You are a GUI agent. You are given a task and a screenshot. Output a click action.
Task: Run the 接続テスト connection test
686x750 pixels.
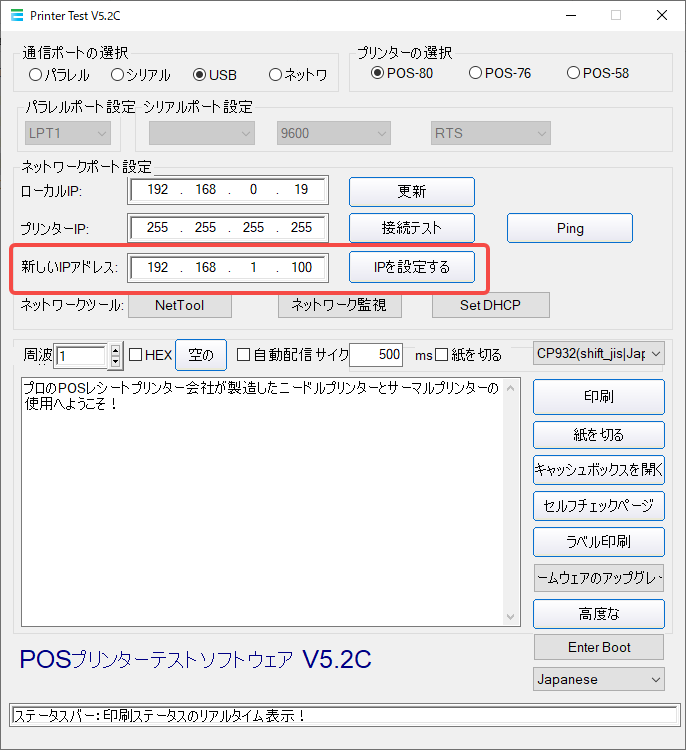[411, 228]
